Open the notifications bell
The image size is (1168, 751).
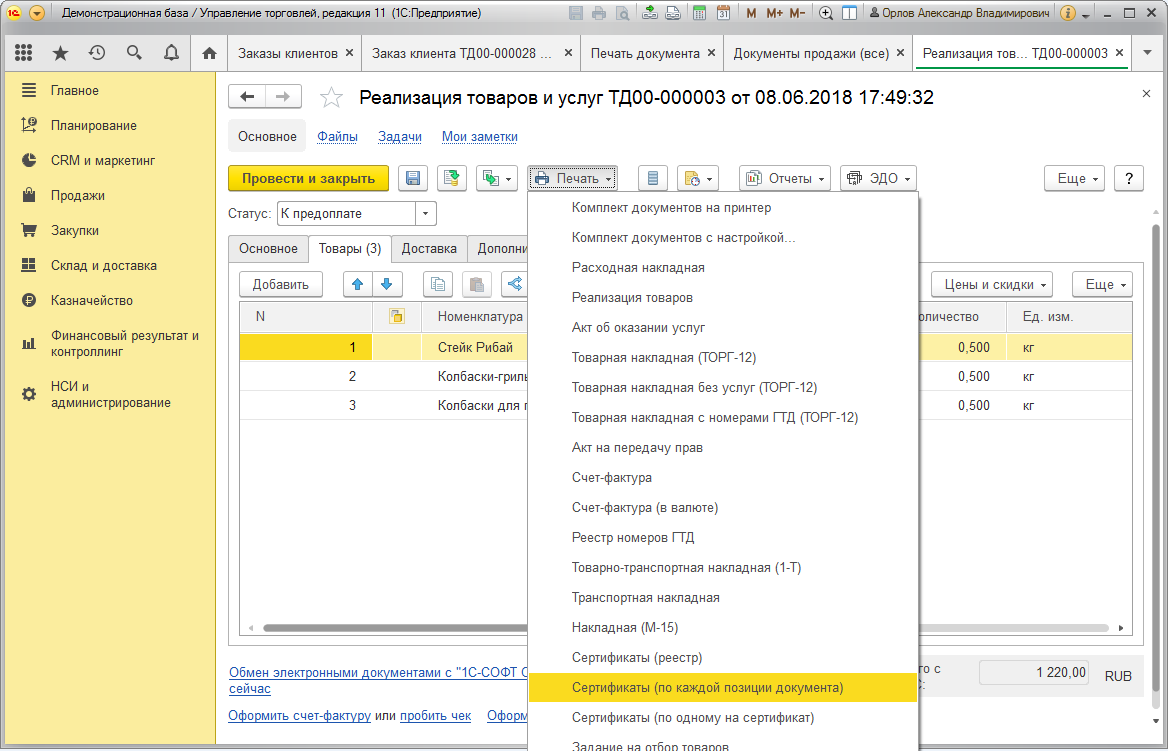tap(171, 53)
